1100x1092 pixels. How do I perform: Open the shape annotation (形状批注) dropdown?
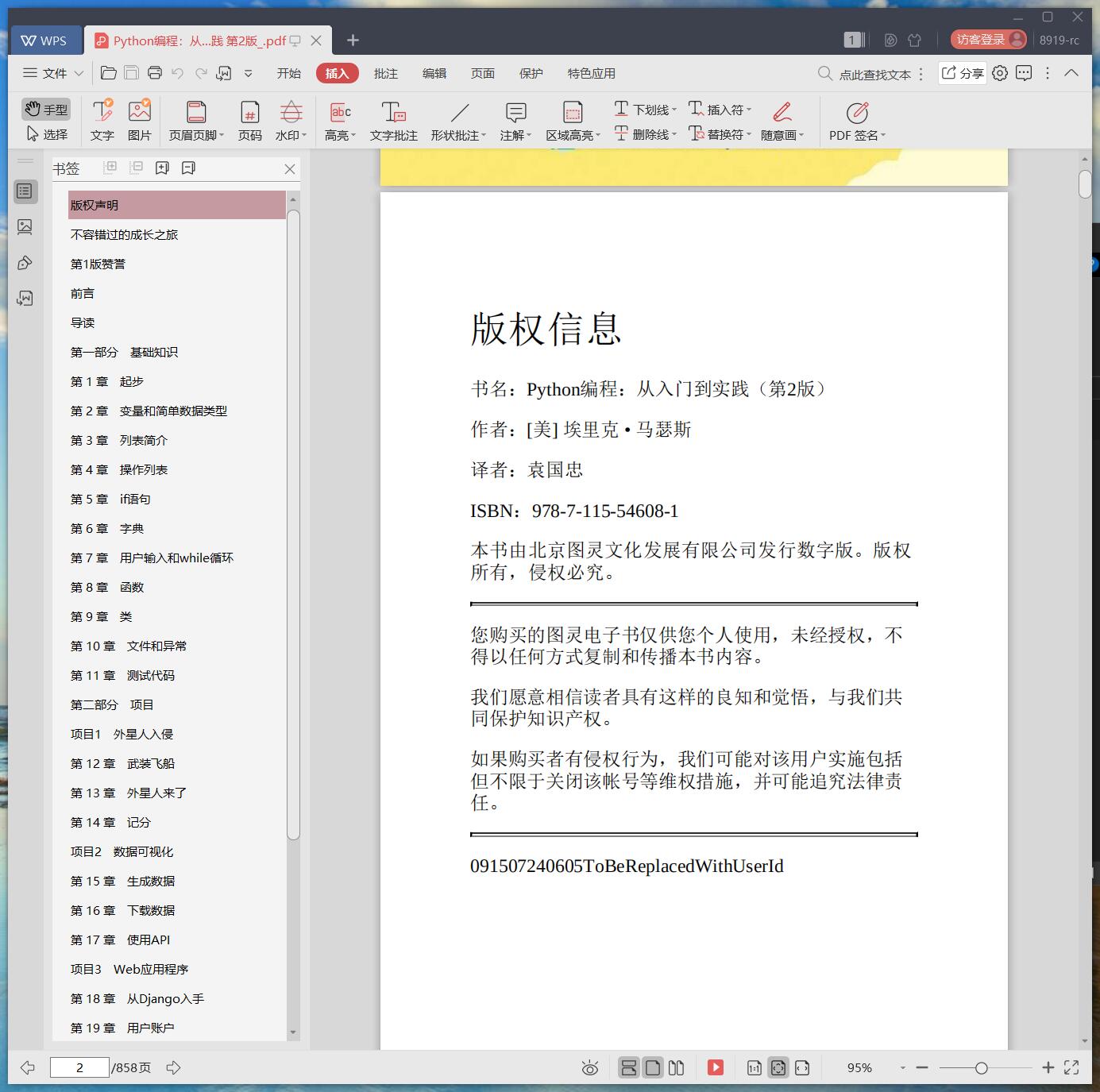459,121
